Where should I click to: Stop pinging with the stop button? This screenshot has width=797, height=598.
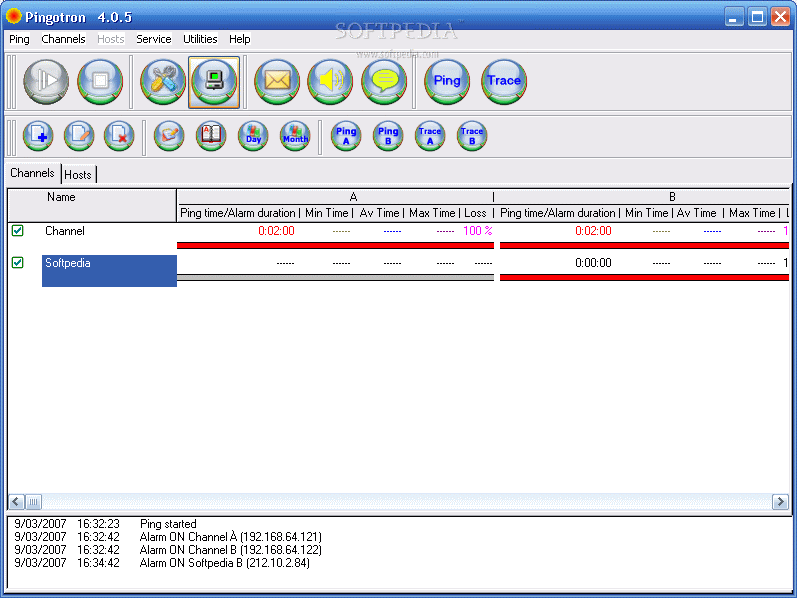pyautogui.click(x=100, y=81)
